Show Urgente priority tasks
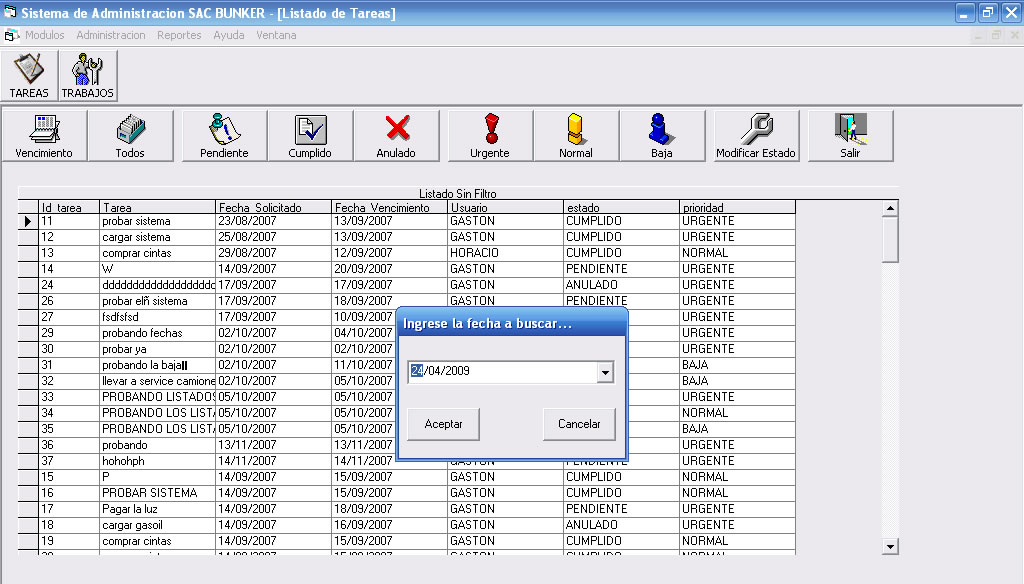1024x584 pixels. coord(490,136)
